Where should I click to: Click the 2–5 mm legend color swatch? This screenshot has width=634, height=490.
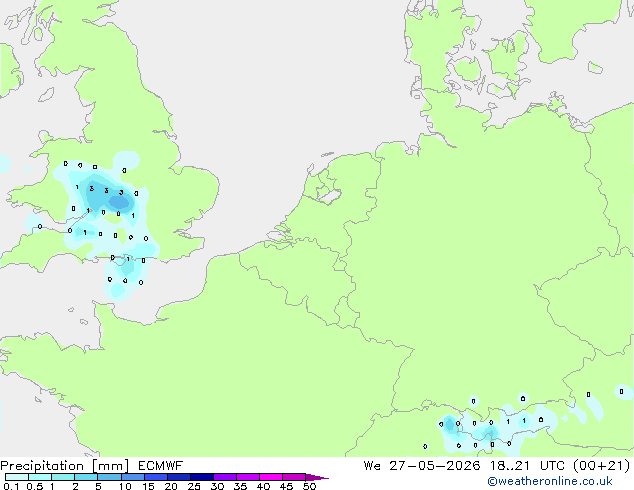pos(86,477)
